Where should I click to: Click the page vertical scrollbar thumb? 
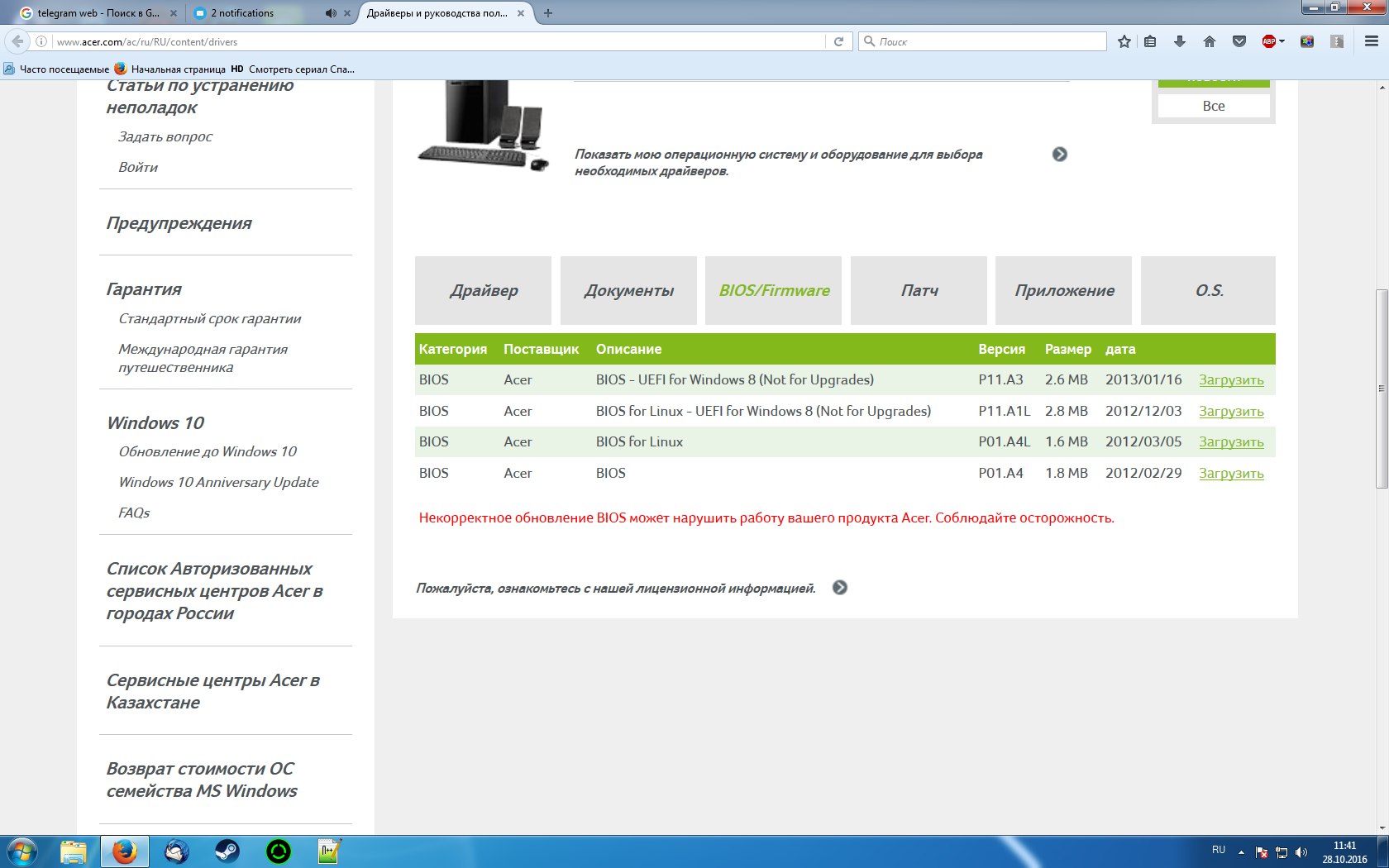tap(1382, 389)
